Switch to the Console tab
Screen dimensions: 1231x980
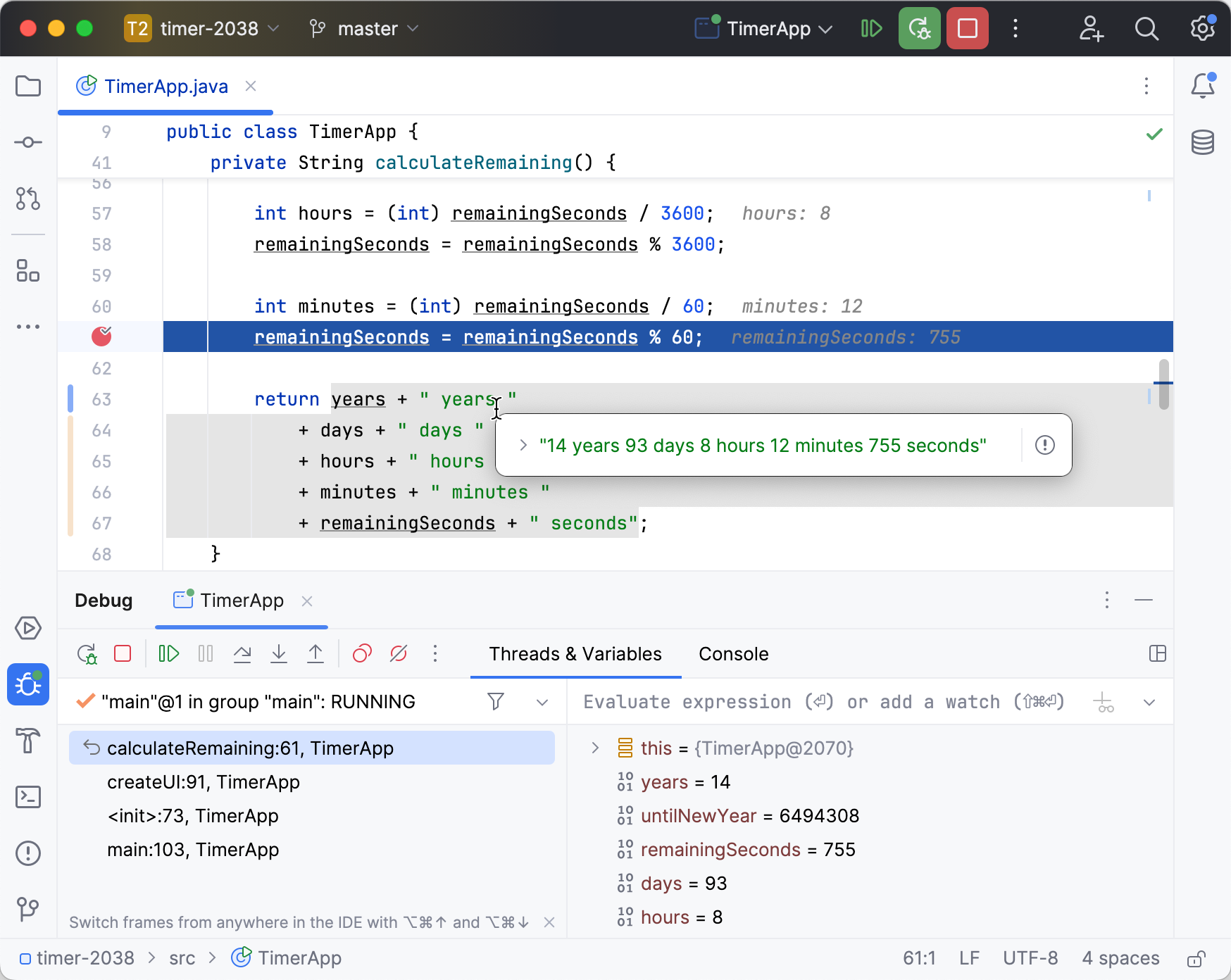pyautogui.click(x=733, y=653)
